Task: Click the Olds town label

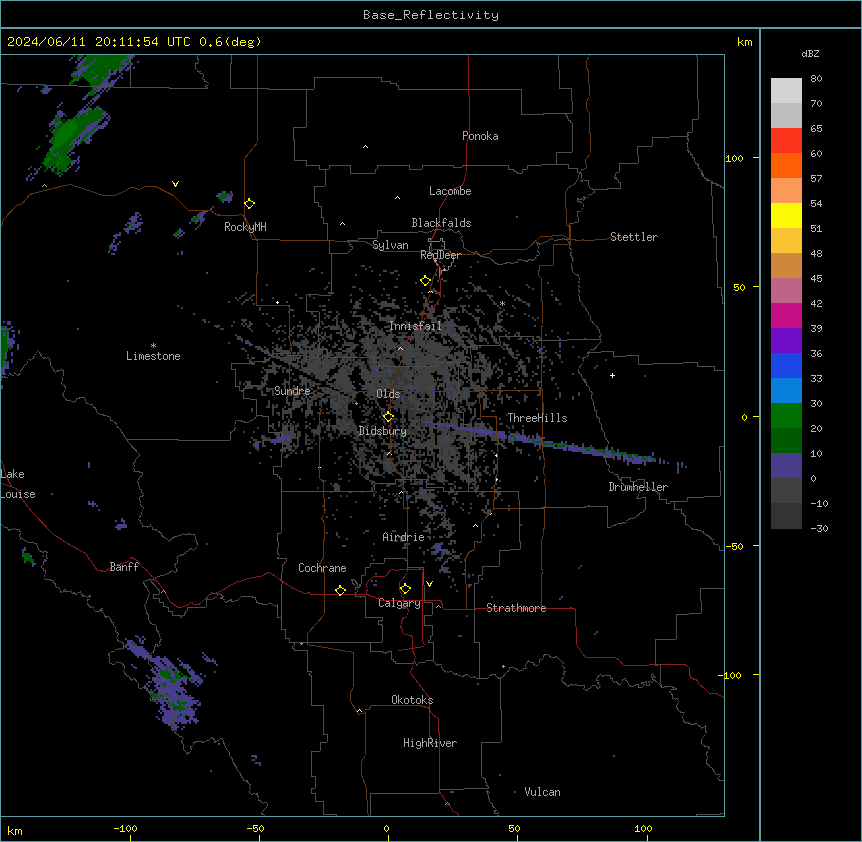Action: click(388, 394)
